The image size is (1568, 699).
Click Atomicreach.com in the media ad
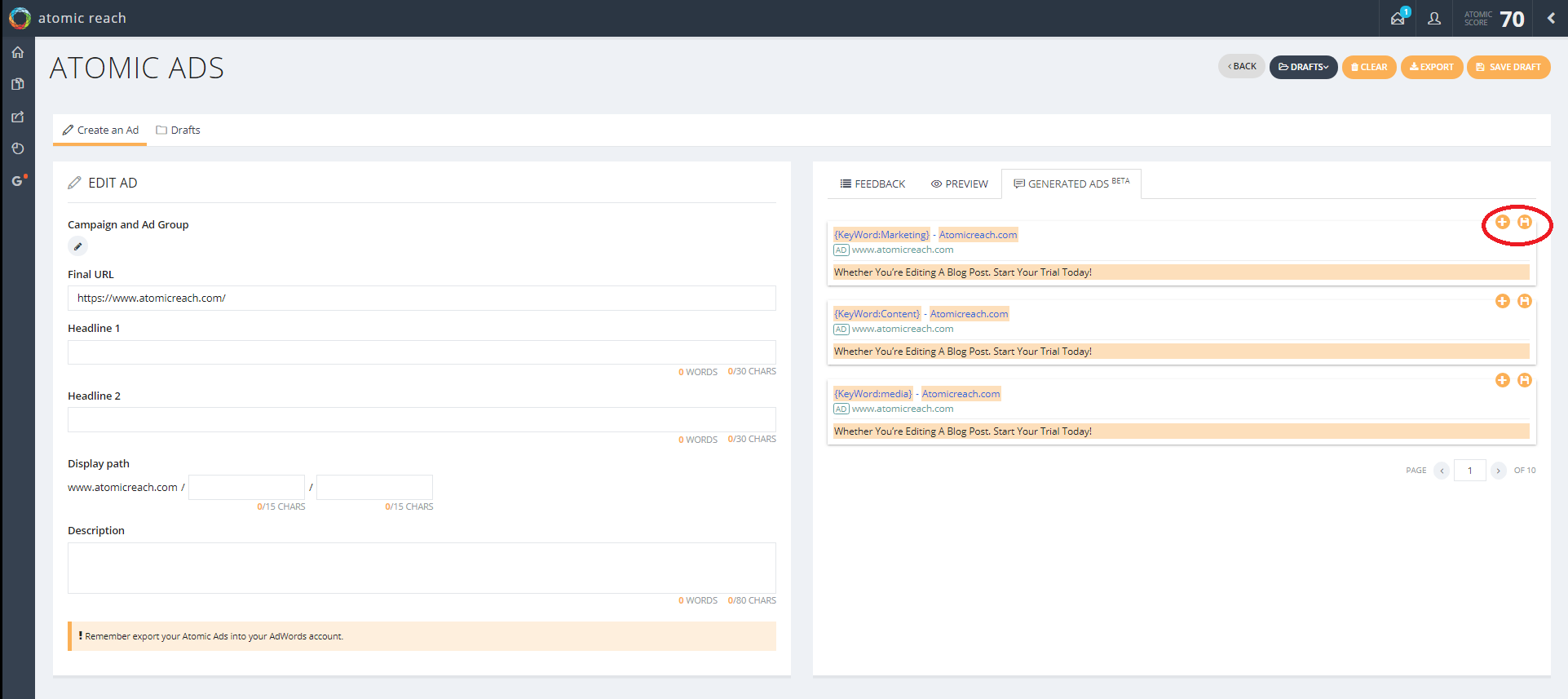coord(961,394)
